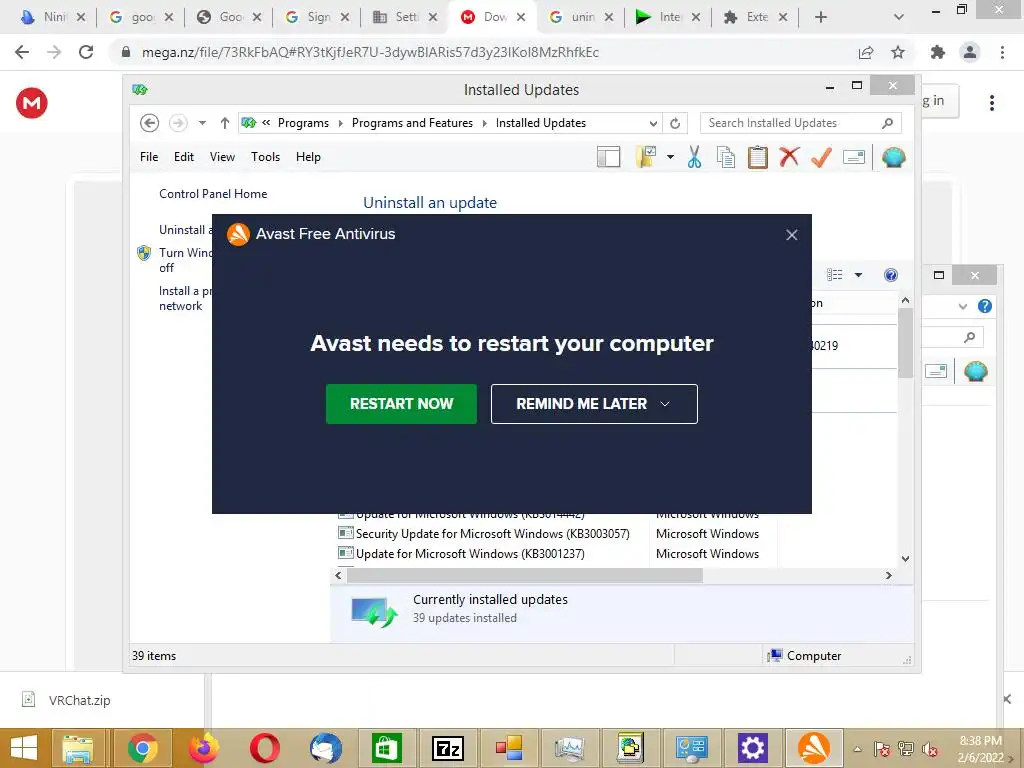
Task: Open Opera from the taskbar
Action: (x=264, y=748)
